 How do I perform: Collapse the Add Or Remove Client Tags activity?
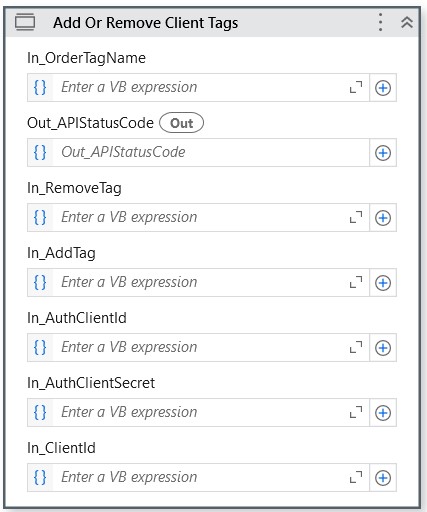tap(407, 22)
